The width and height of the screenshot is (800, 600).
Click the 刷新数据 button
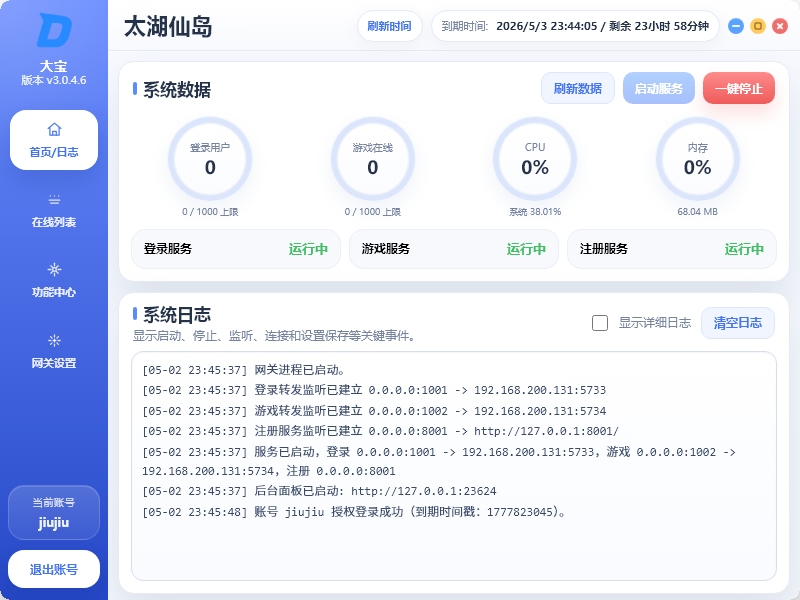[x=578, y=88]
